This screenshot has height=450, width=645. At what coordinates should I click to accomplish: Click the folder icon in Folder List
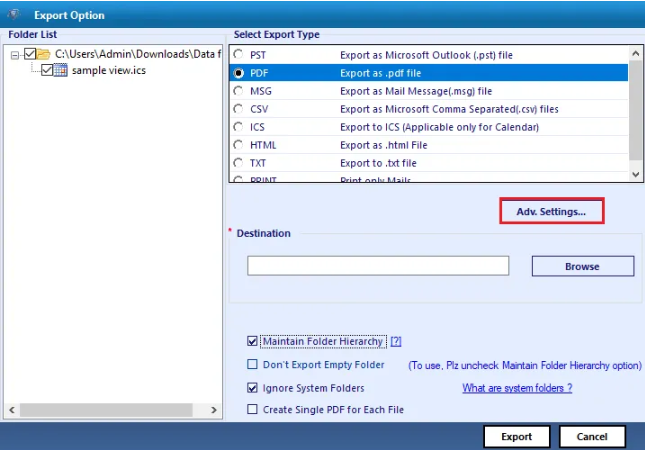pos(45,54)
